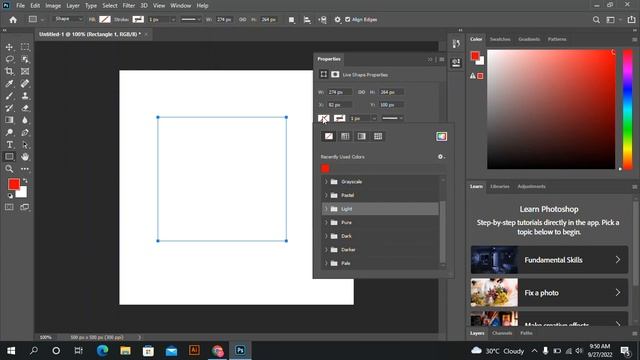Open stroke width dropdown in options bar
Viewport: 640px width, 360px height.
(173, 20)
